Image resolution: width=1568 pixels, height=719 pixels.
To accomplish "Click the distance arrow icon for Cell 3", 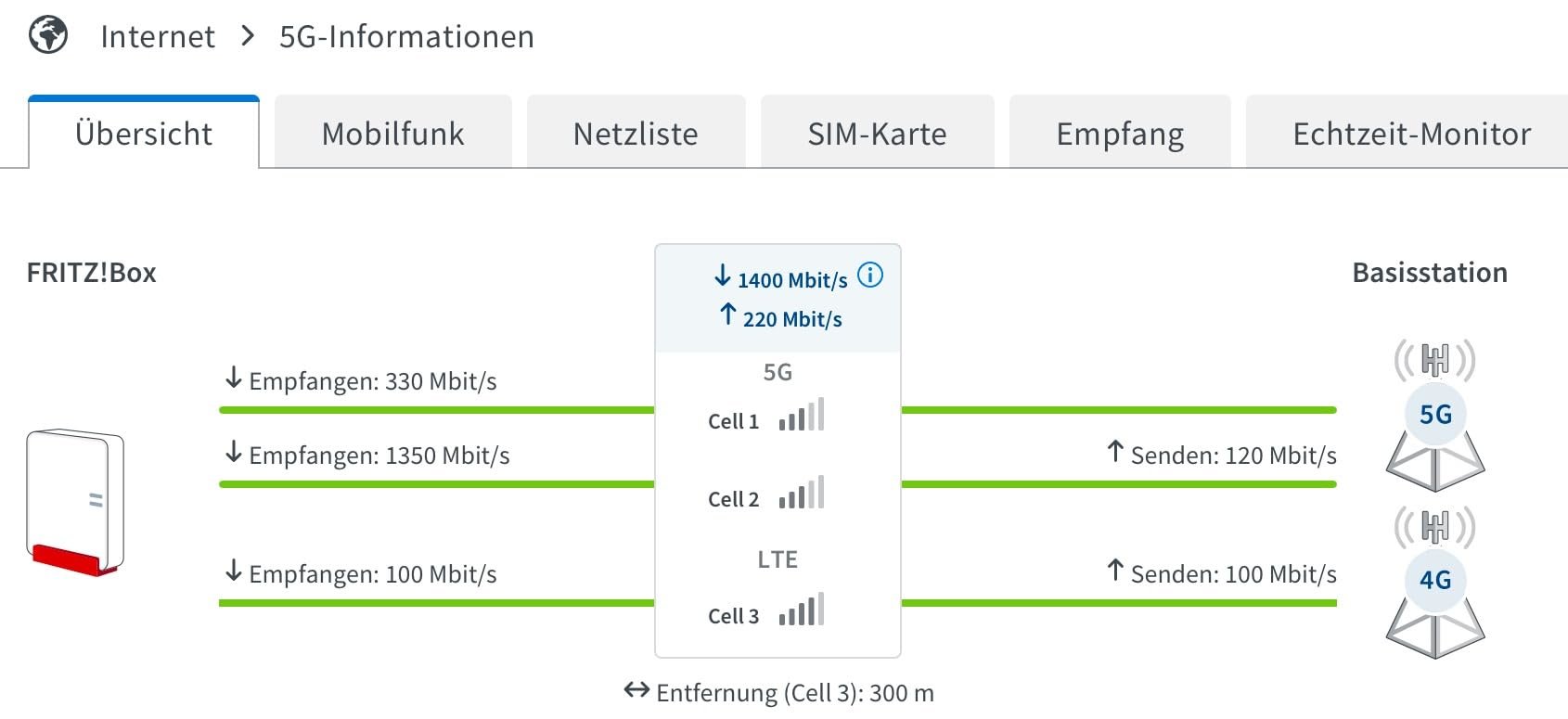I will coord(636,691).
